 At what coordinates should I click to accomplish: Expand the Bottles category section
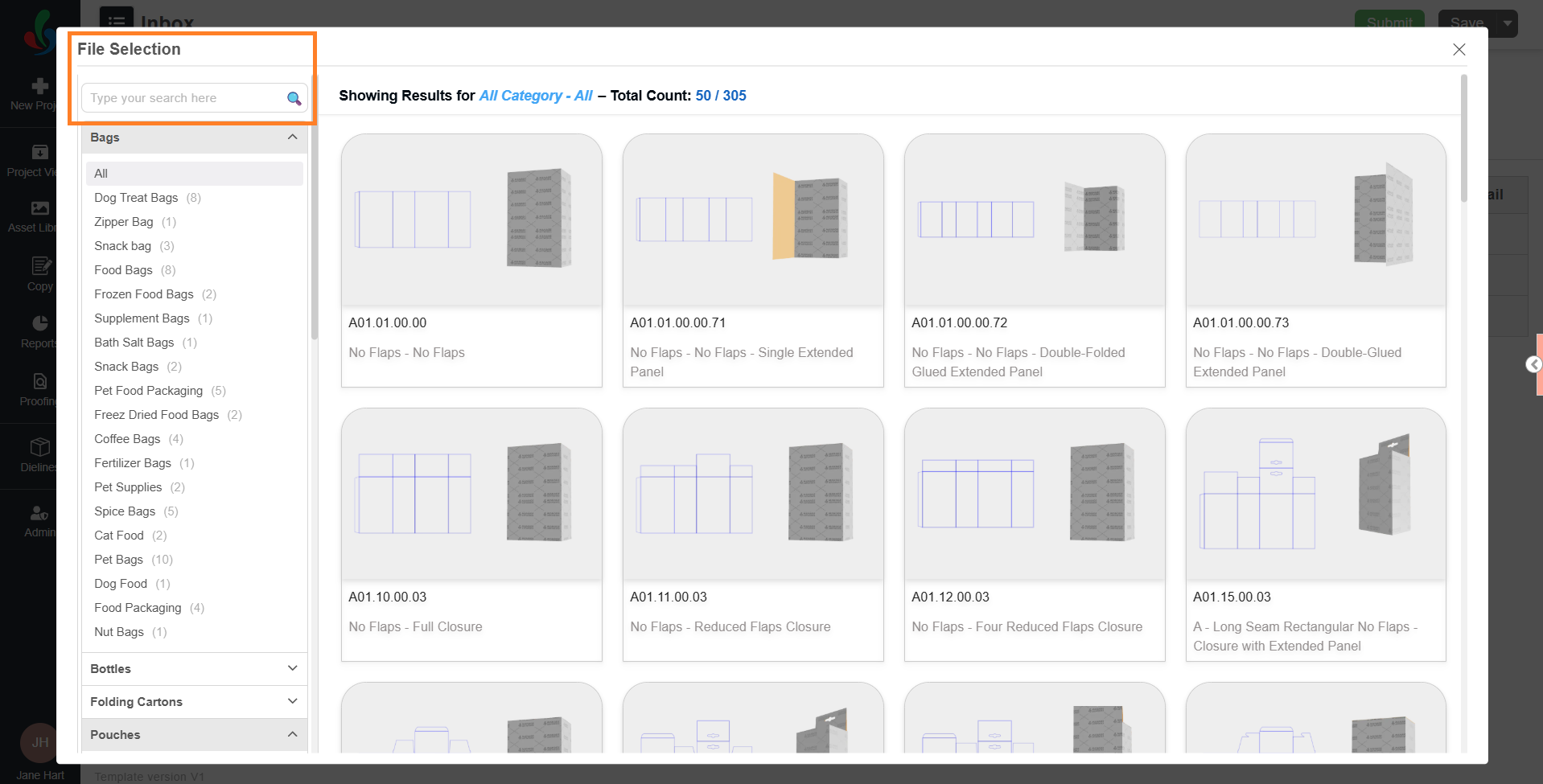[x=292, y=669]
